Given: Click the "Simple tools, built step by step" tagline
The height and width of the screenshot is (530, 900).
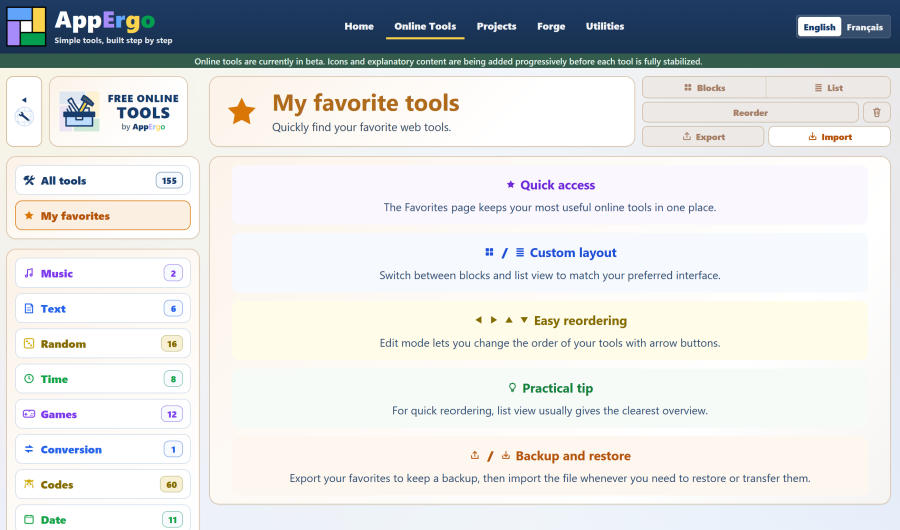Looking at the screenshot, I should tap(113, 40).
